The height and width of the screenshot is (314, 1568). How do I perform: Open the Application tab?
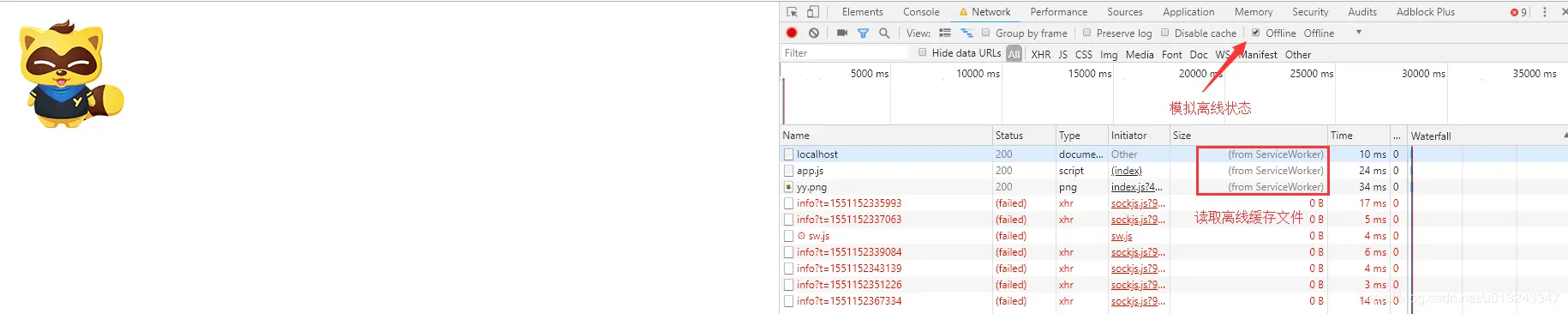pos(1188,12)
